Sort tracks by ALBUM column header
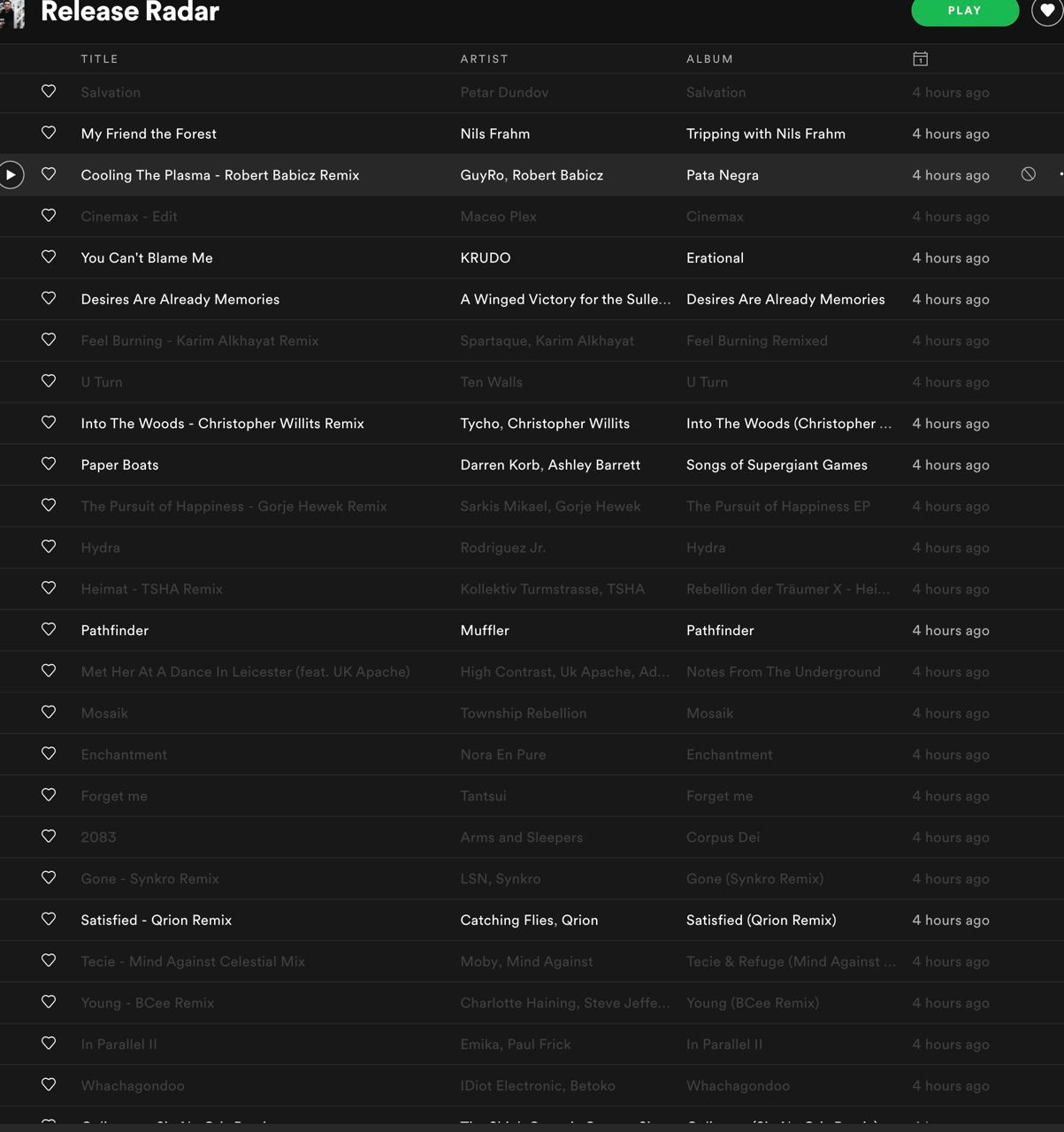The height and width of the screenshot is (1132, 1064). click(x=709, y=58)
